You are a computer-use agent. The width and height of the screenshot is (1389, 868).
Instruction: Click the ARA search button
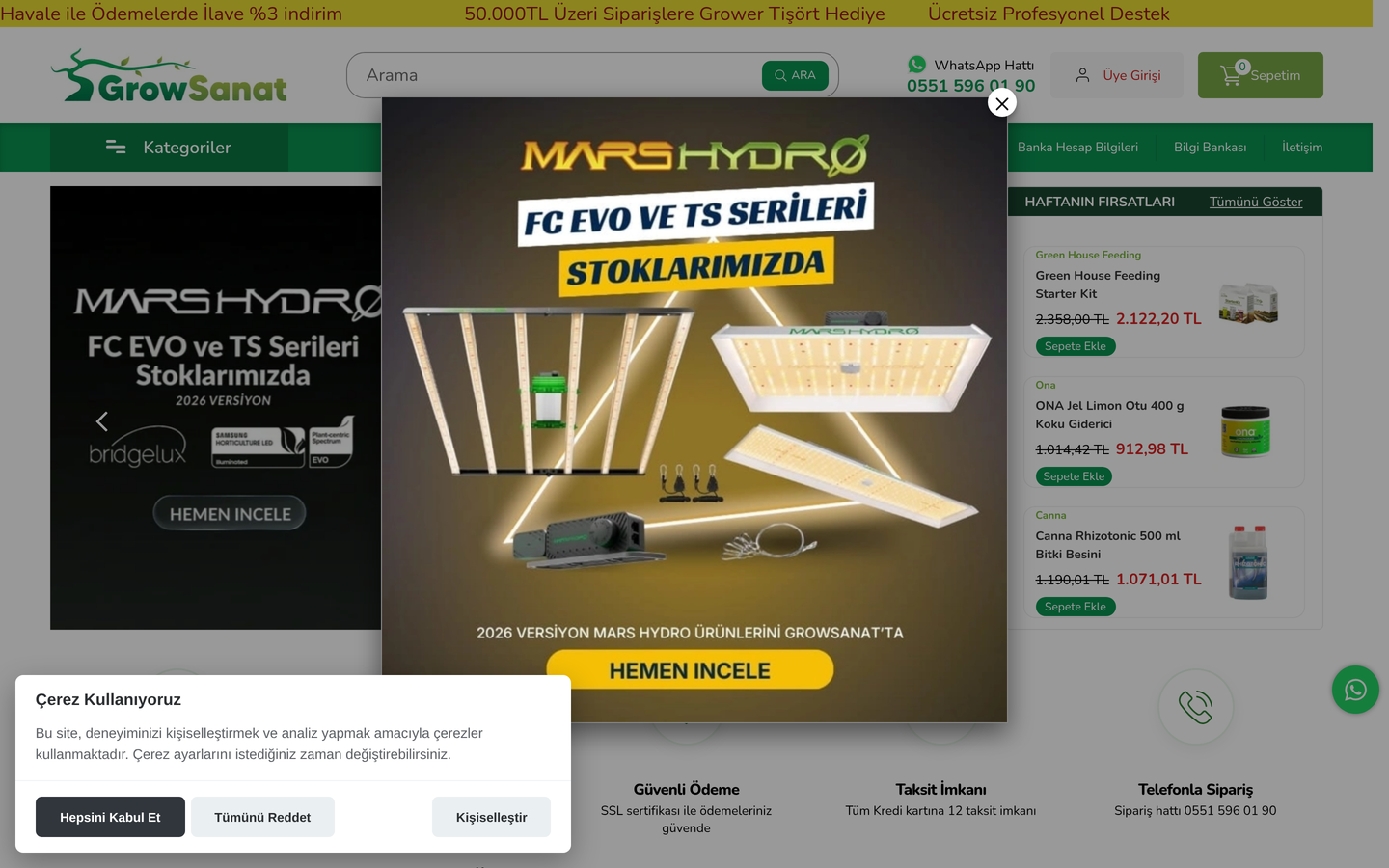coord(795,75)
